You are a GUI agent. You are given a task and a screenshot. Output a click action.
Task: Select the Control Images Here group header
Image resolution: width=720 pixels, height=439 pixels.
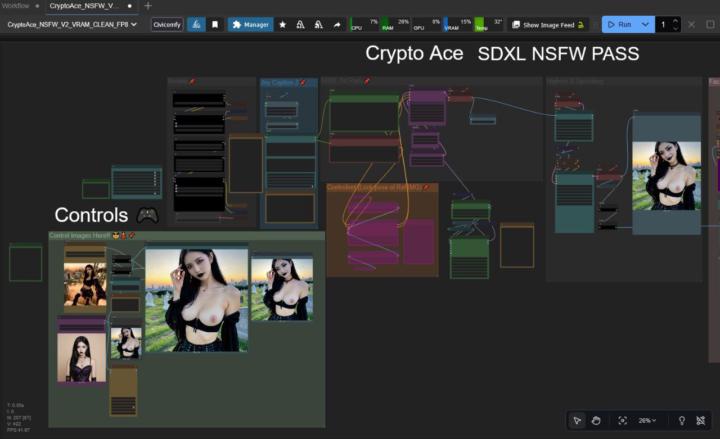pyautogui.click(x=186, y=236)
